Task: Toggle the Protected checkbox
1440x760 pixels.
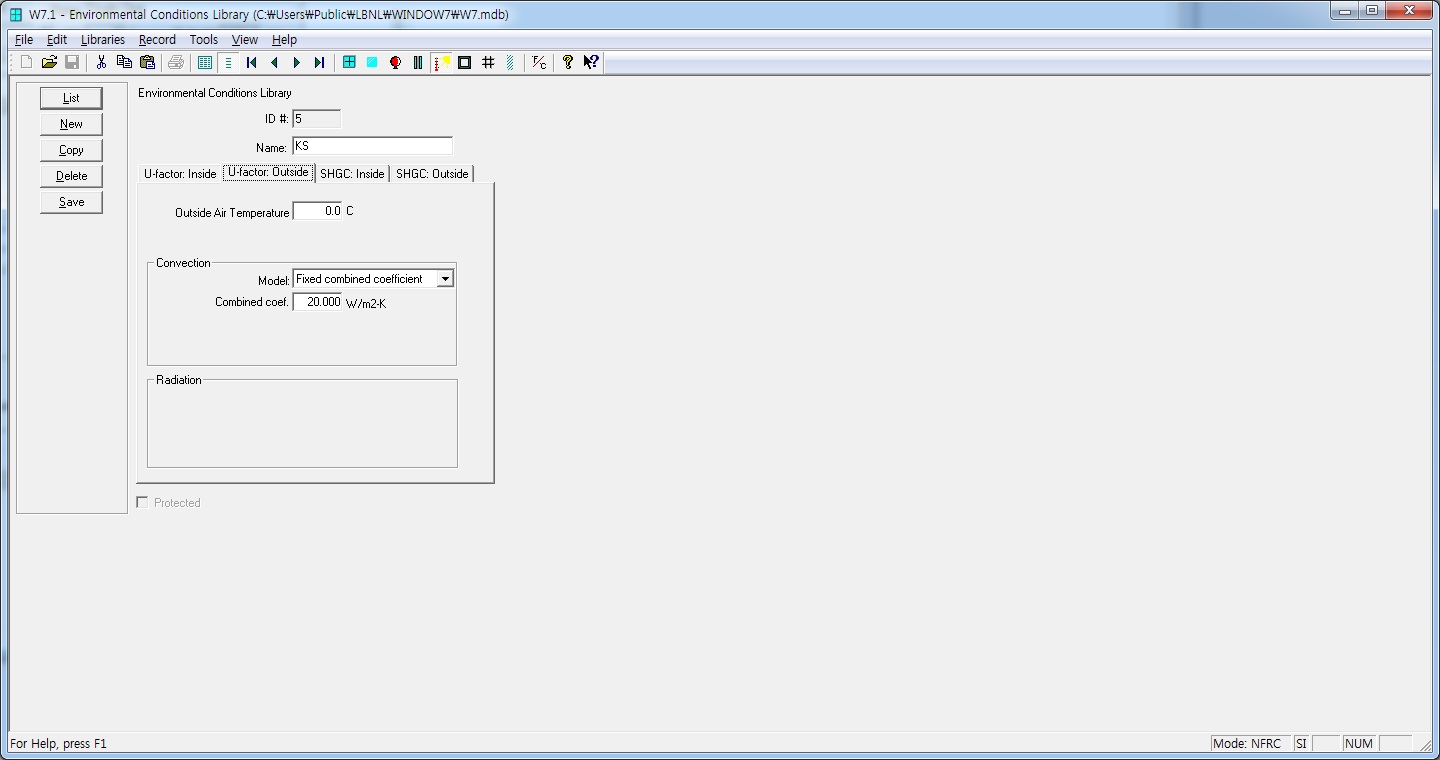Action: [142, 502]
